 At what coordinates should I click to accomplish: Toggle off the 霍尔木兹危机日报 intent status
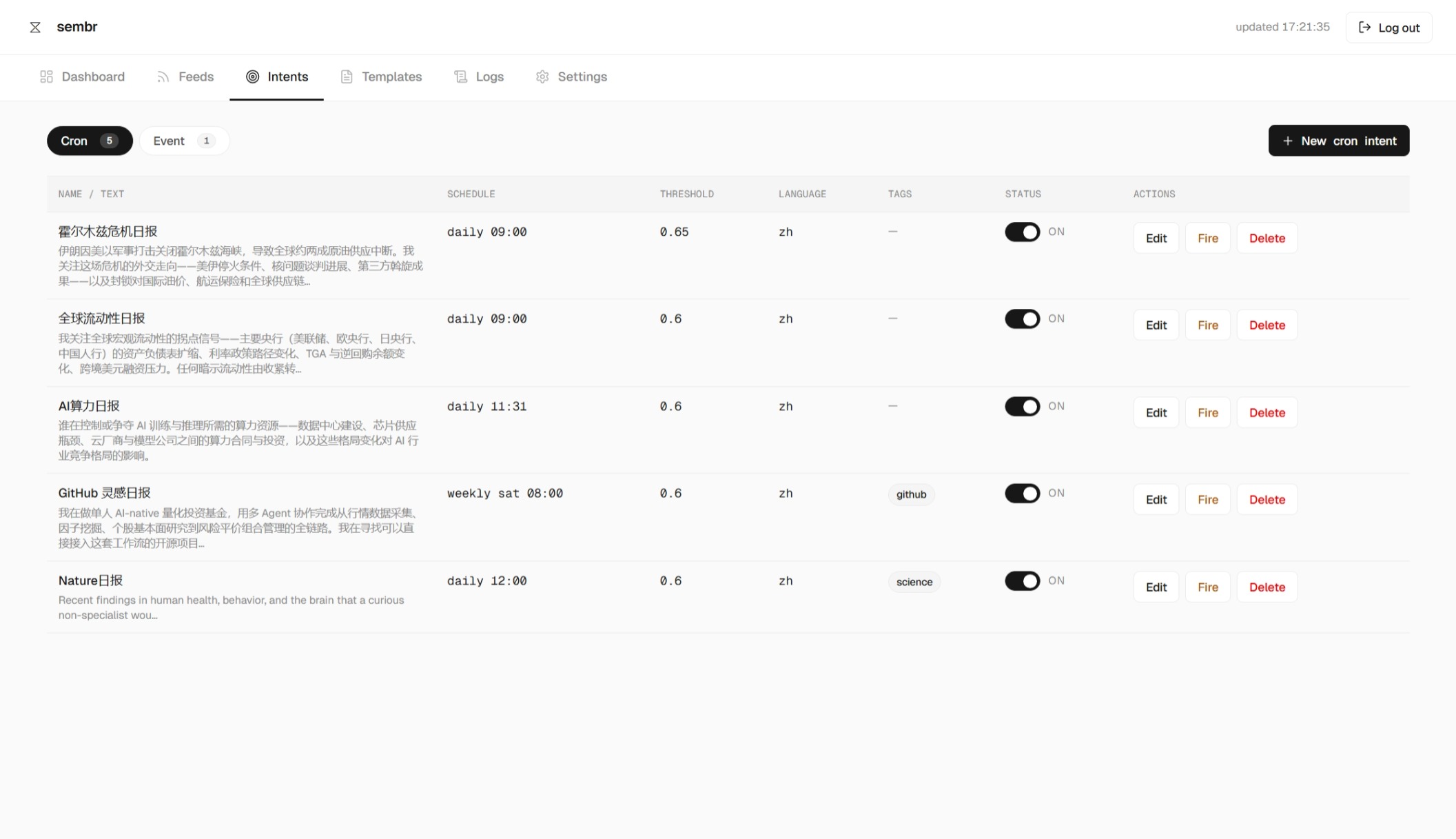tap(1023, 232)
